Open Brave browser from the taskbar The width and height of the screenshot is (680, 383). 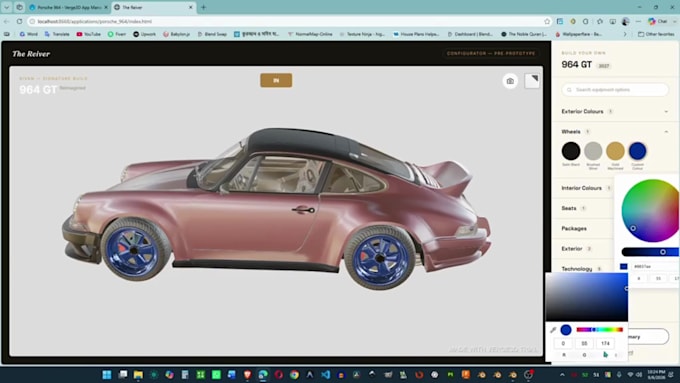tap(247, 375)
